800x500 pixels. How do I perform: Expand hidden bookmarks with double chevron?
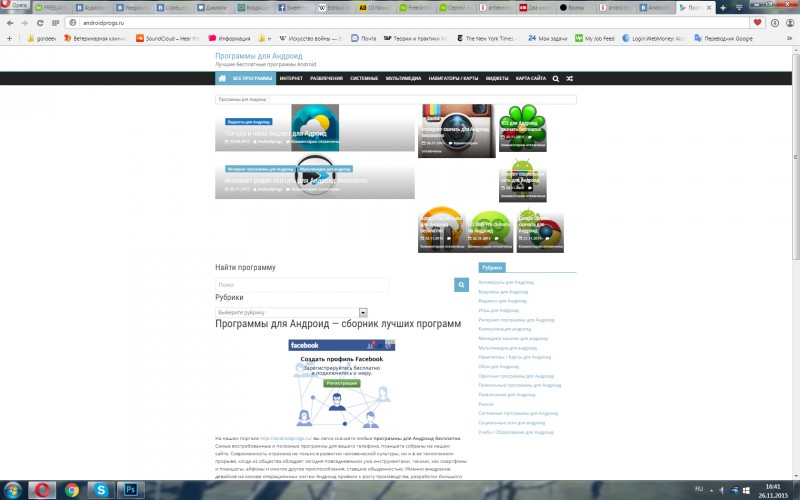click(790, 38)
